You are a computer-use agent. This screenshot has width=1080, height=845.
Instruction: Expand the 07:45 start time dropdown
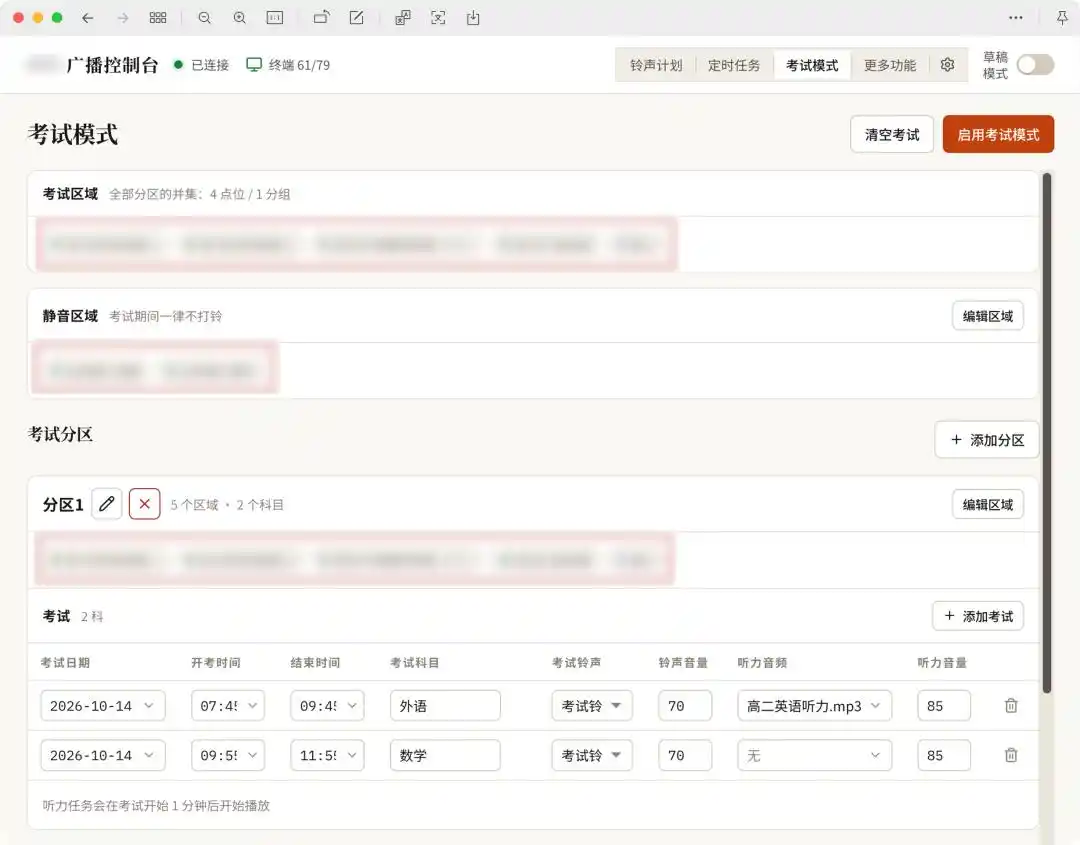pyautogui.click(x=228, y=705)
